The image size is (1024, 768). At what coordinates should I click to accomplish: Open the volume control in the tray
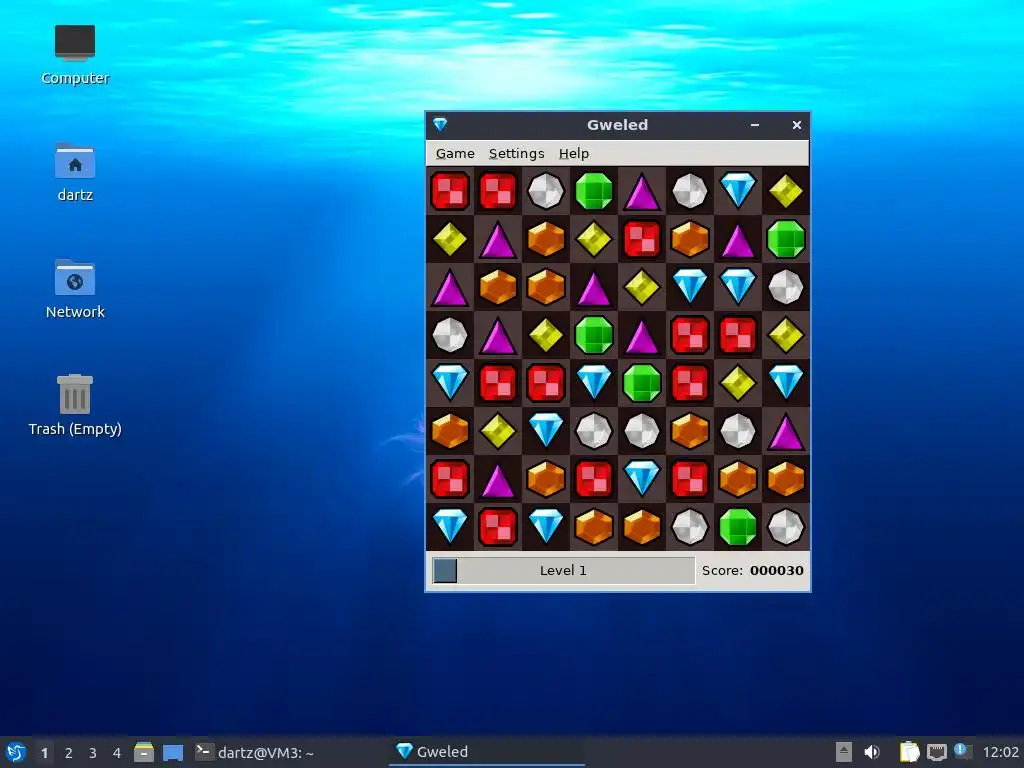(x=872, y=752)
